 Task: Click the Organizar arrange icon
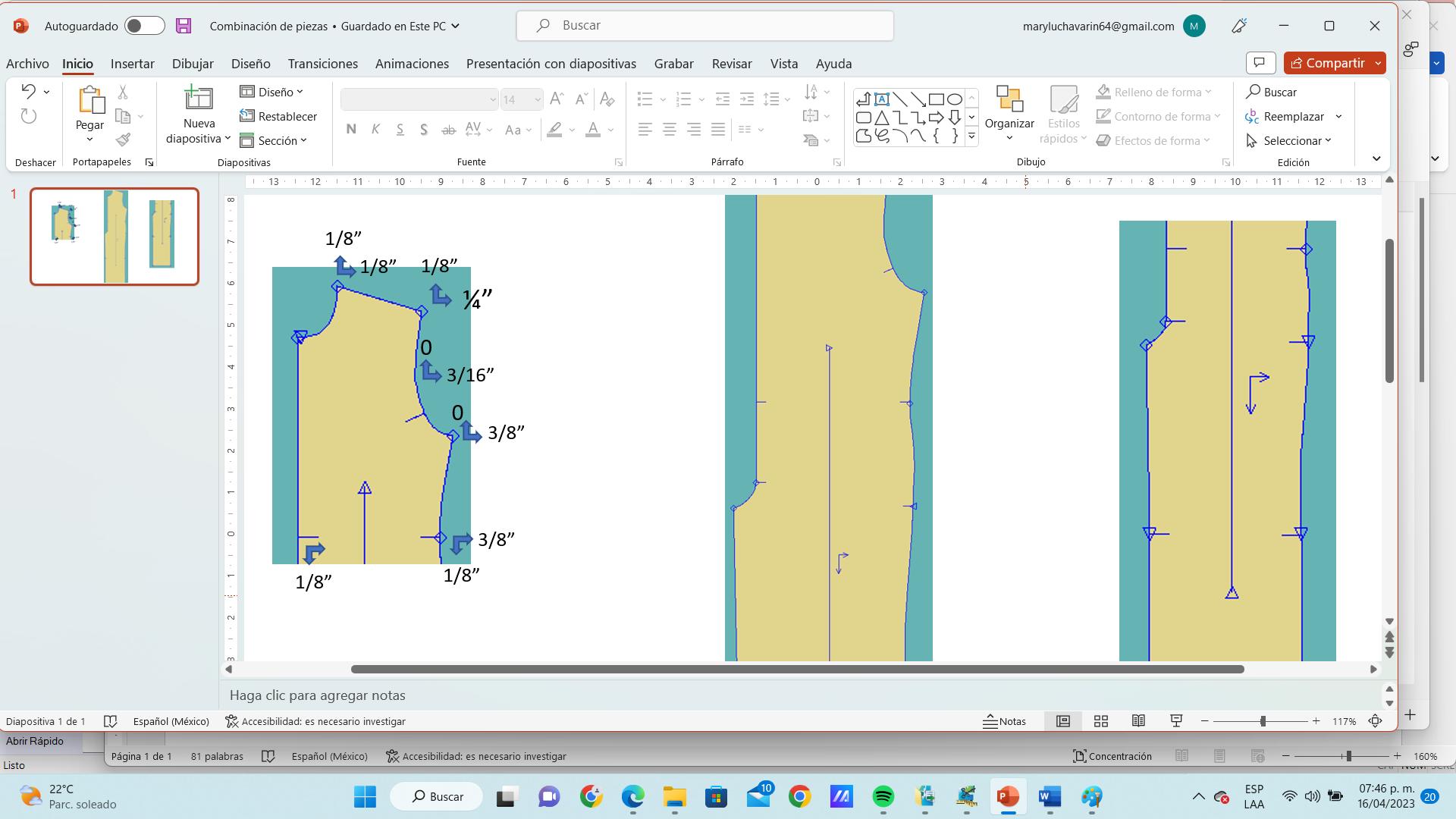pyautogui.click(x=1009, y=100)
